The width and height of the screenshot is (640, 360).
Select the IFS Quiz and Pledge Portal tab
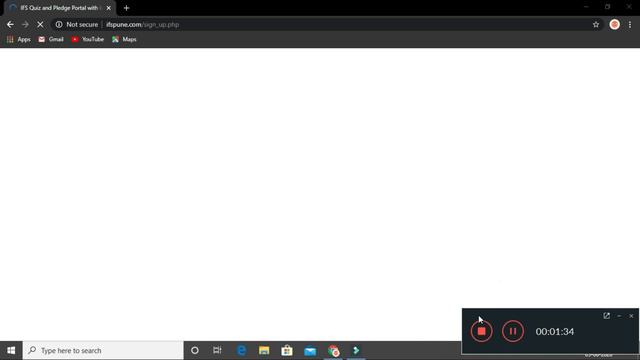(x=59, y=8)
